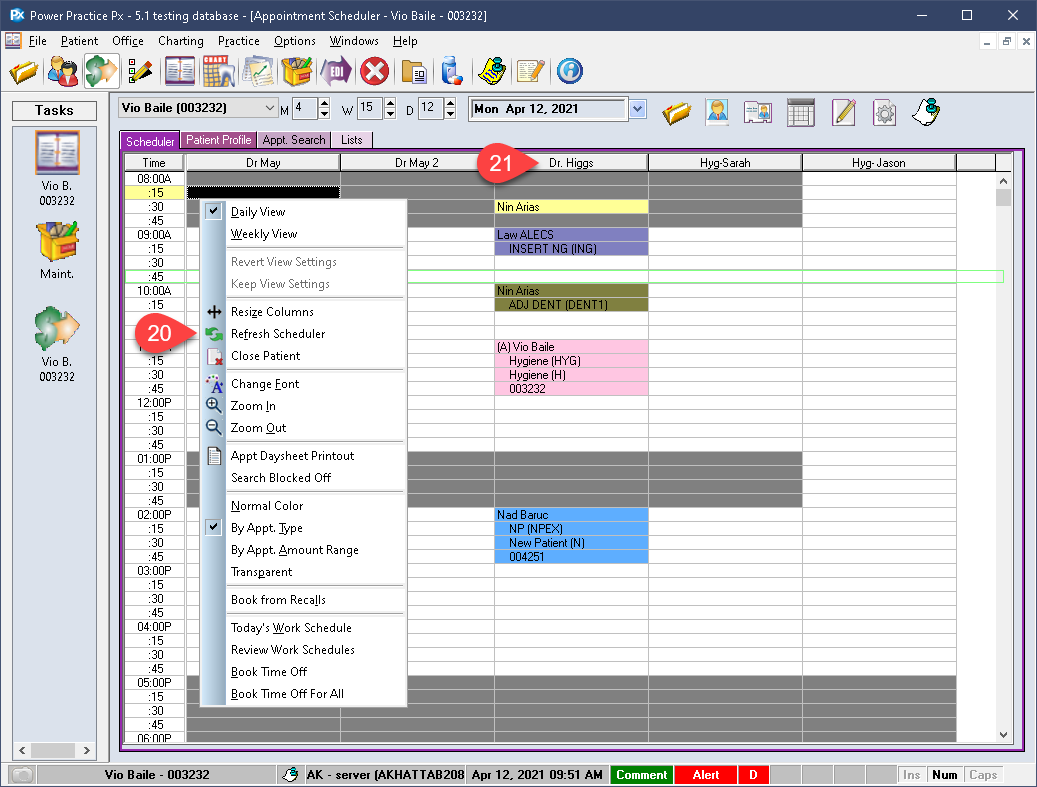
Task: Click the camera icon in the status bar
Action: coord(23,774)
